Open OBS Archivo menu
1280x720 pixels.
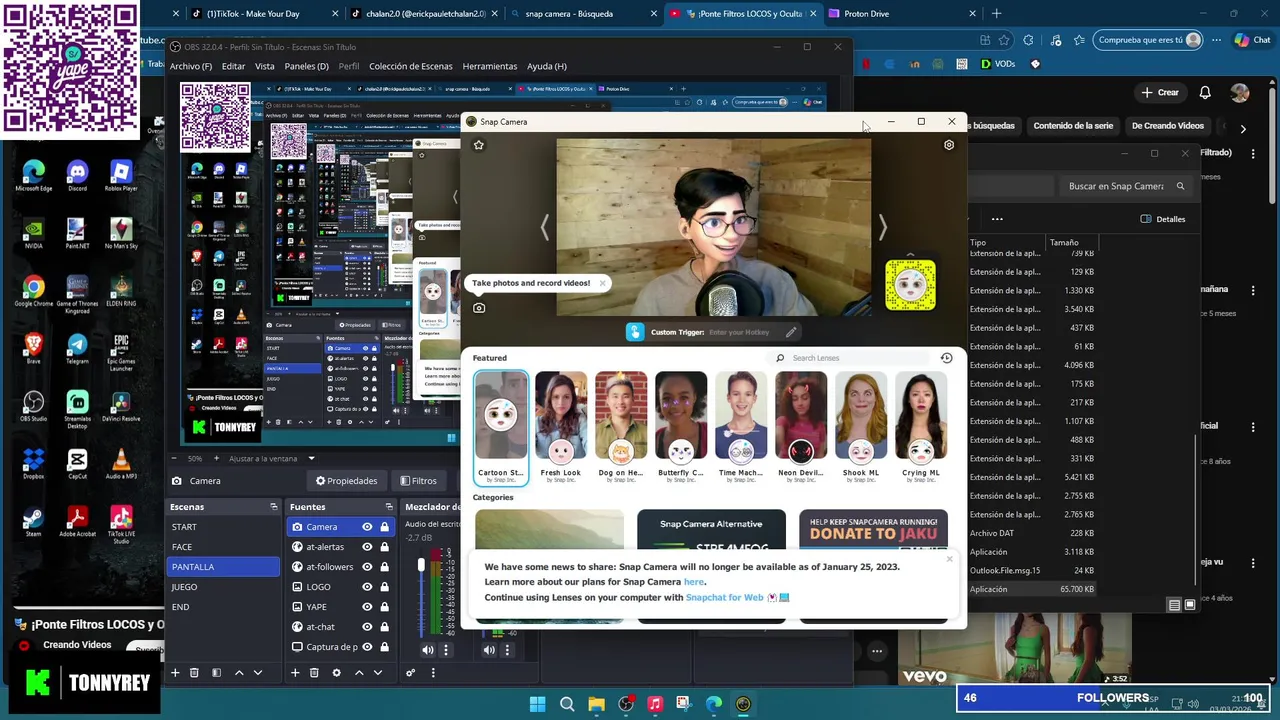click(191, 66)
